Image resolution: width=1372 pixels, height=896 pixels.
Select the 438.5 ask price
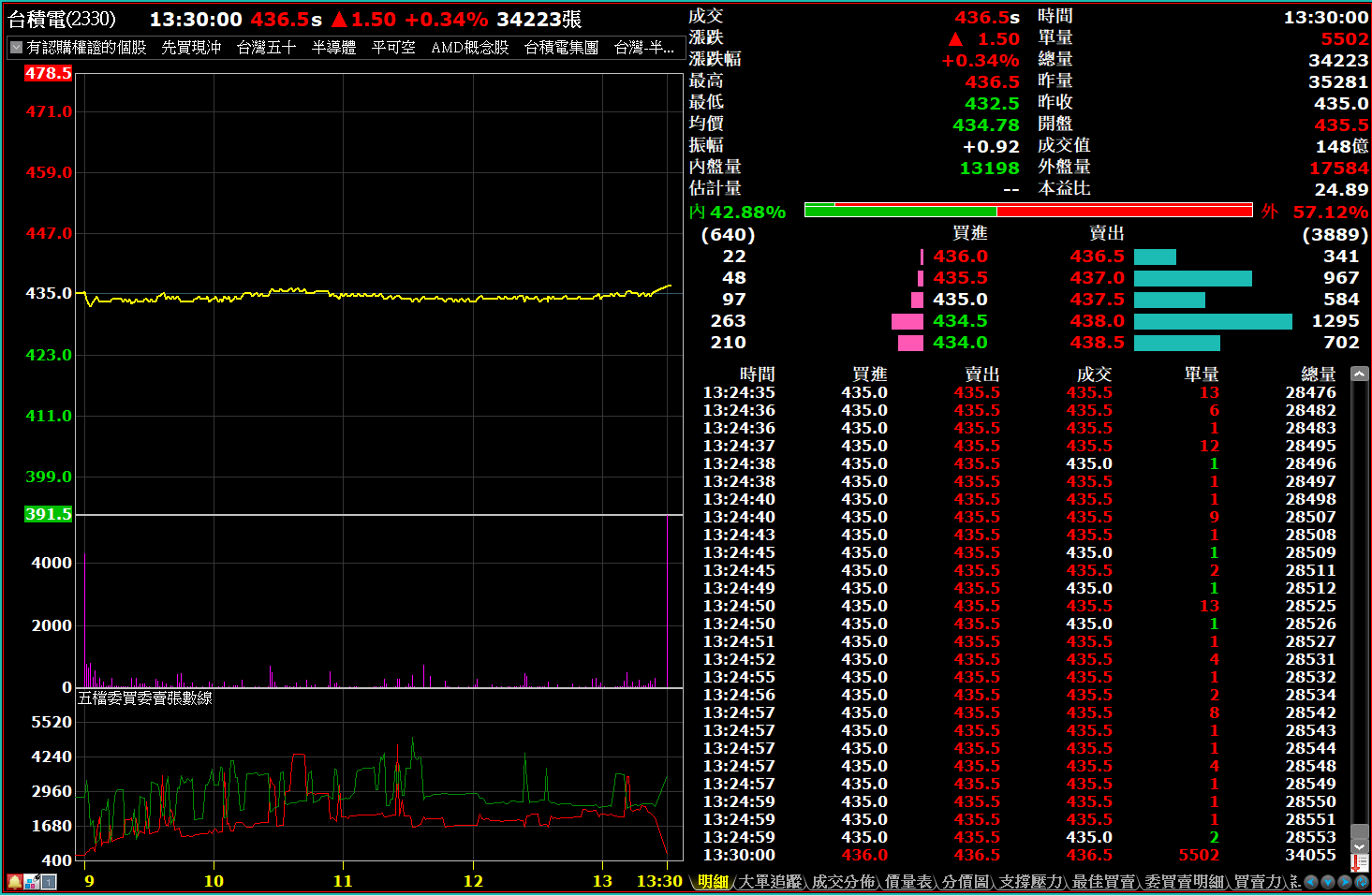1098,343
